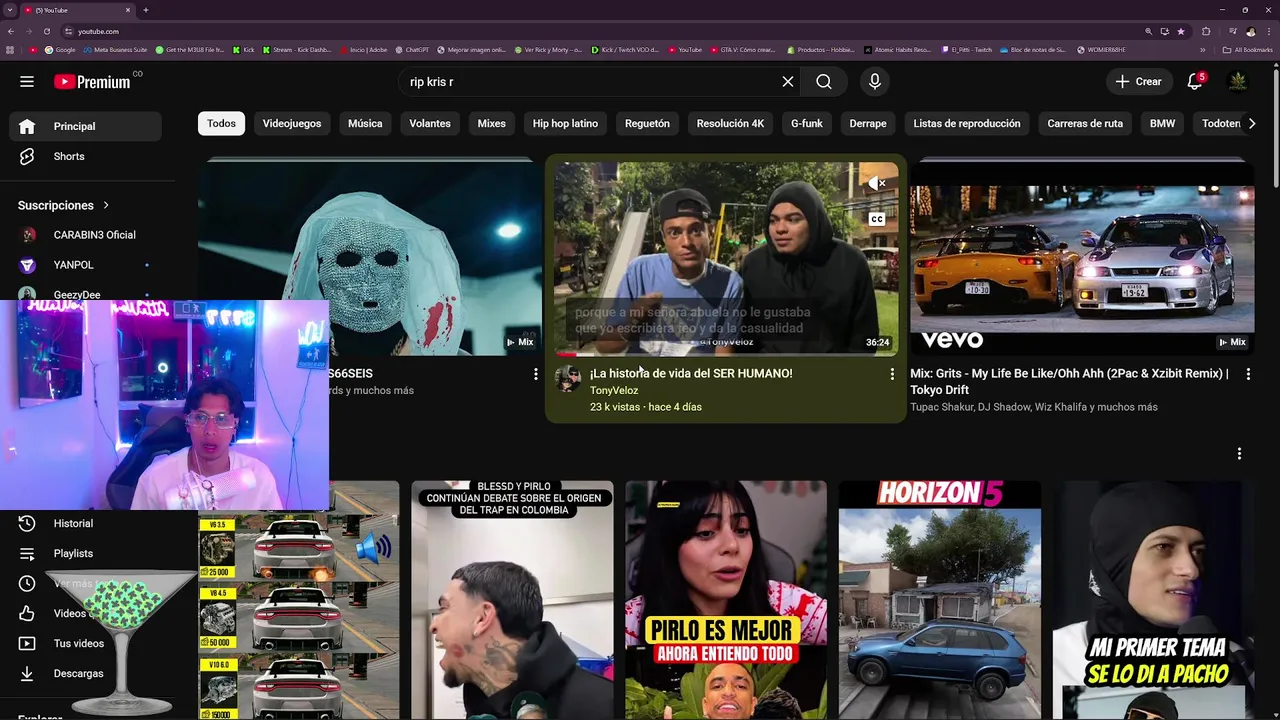Open TonyVeloz channel avatar
Screen dimensions: 1280x720
(x=568, y=379)
